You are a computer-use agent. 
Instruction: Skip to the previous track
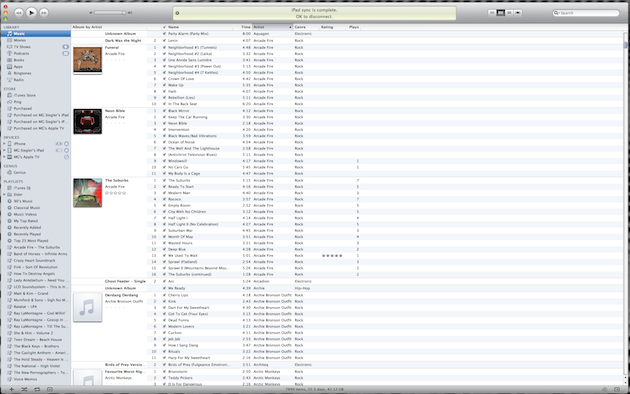pos(19,13)
